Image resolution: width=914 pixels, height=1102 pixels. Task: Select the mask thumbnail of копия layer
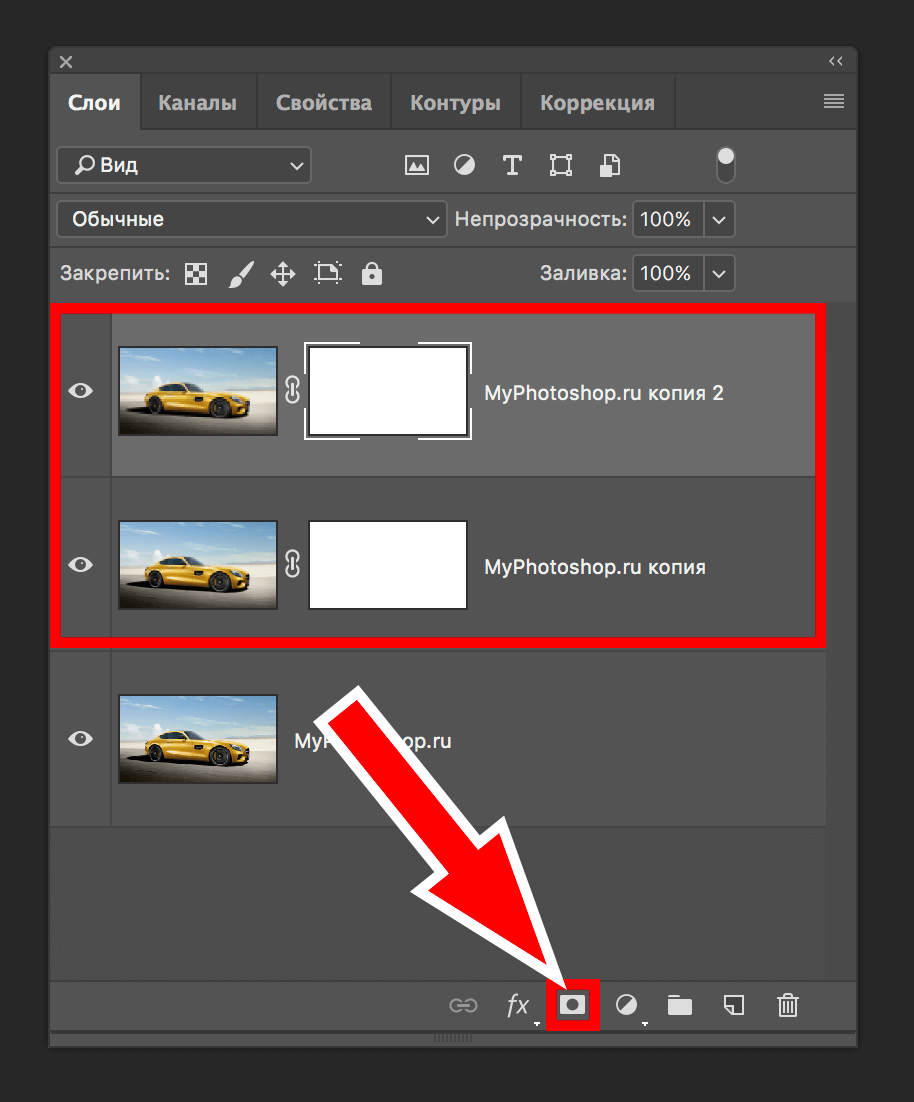tap(388, 565)
